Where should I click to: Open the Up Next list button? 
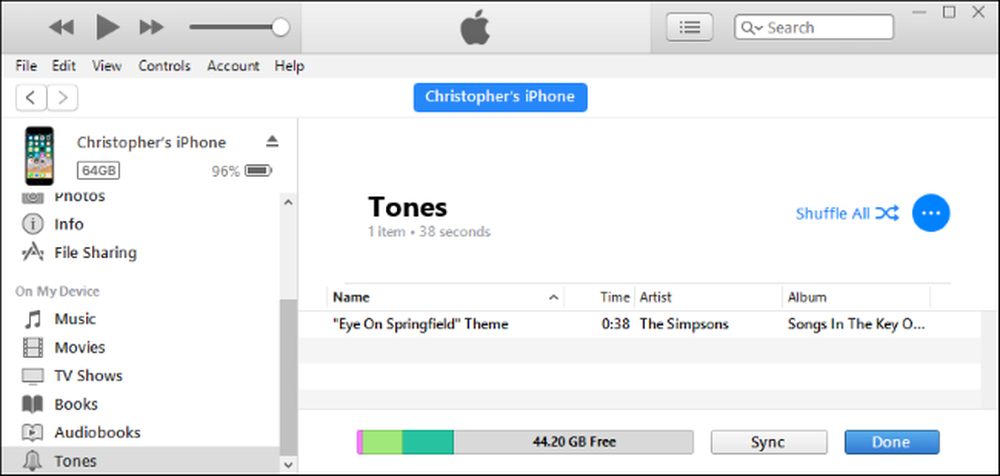click(689, 27)
